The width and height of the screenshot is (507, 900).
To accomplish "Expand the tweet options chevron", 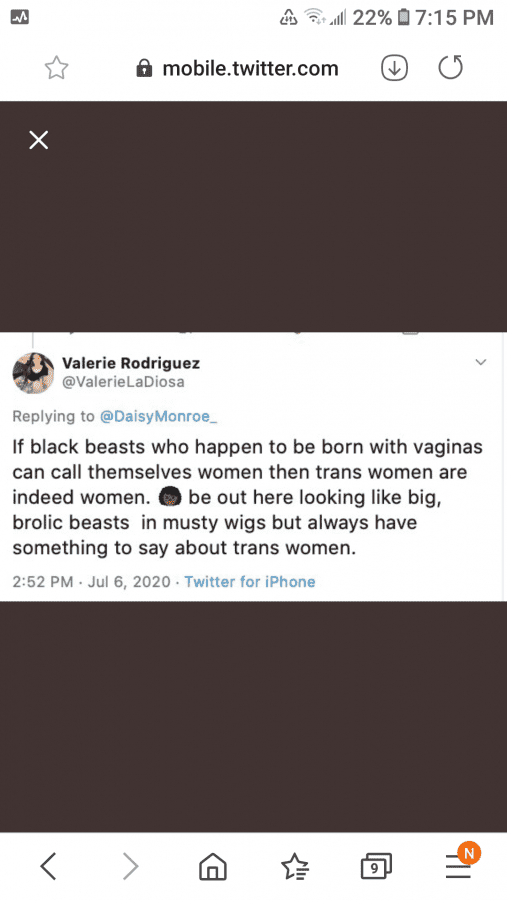I will point(481,362).
